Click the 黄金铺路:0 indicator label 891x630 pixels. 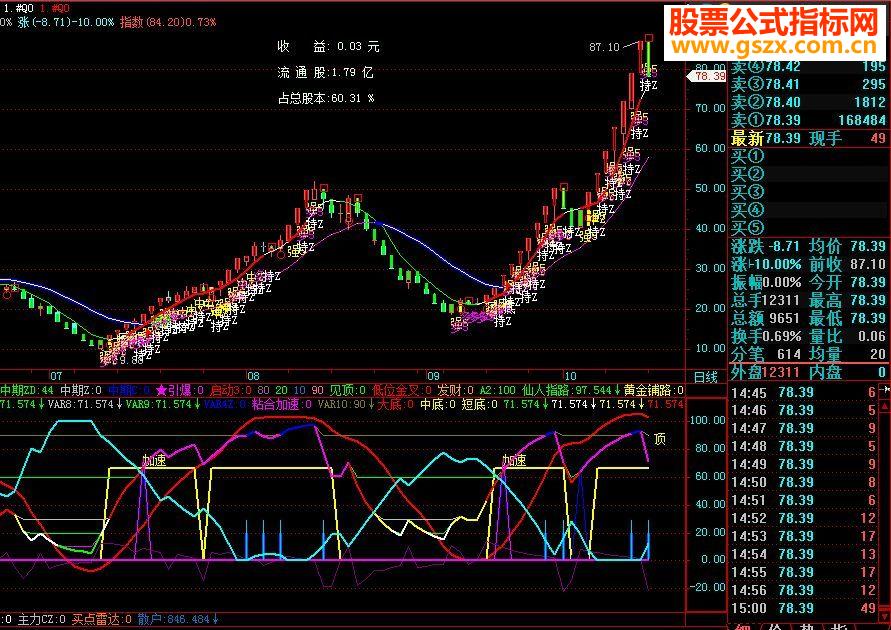click(x=654, y=390)
